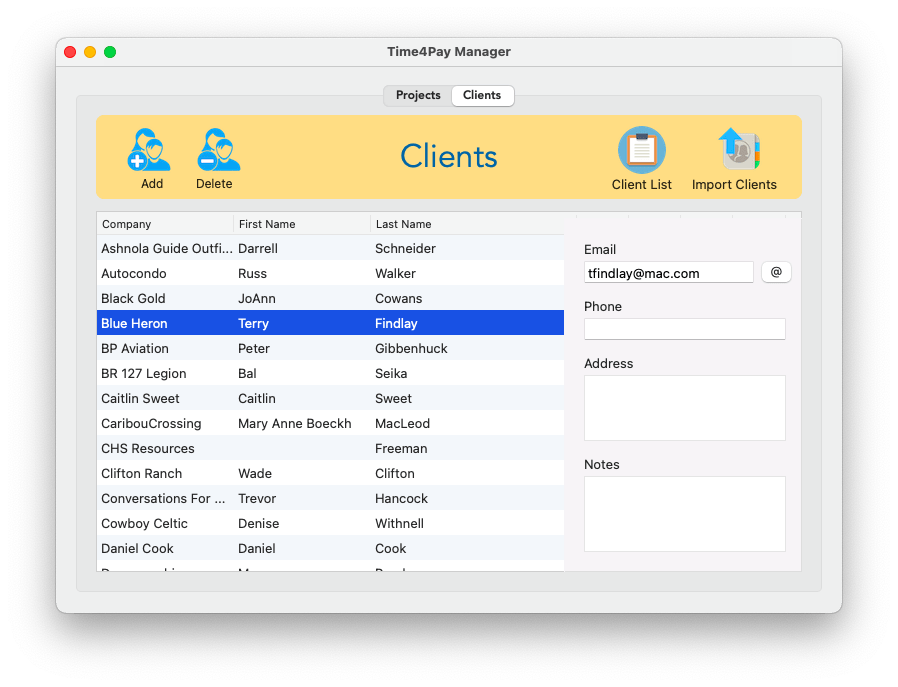Open the Client List clipboard icon
898x687 pixels.
pos(641,150)
